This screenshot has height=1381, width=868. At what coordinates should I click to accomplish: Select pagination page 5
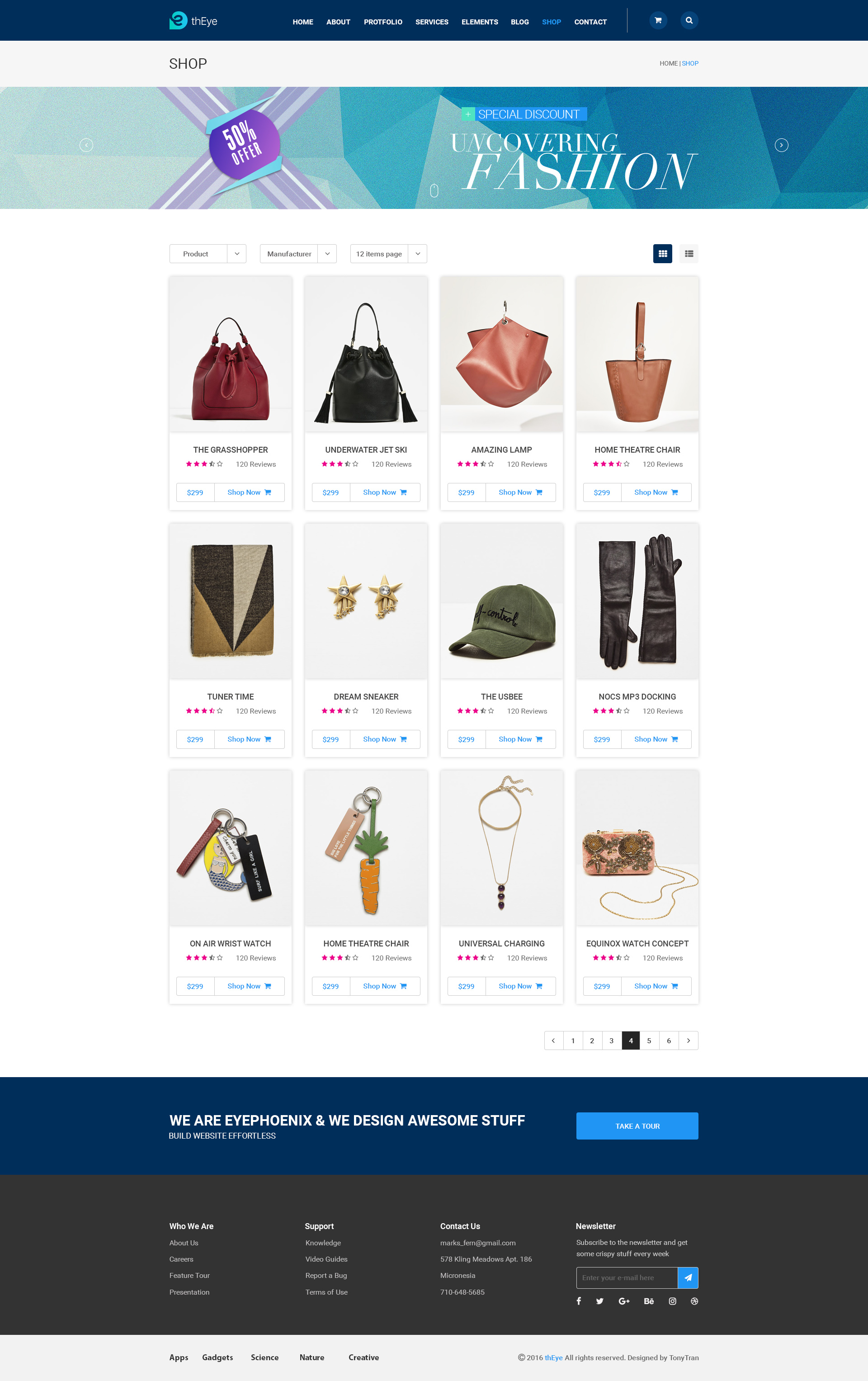(650, 1040)
